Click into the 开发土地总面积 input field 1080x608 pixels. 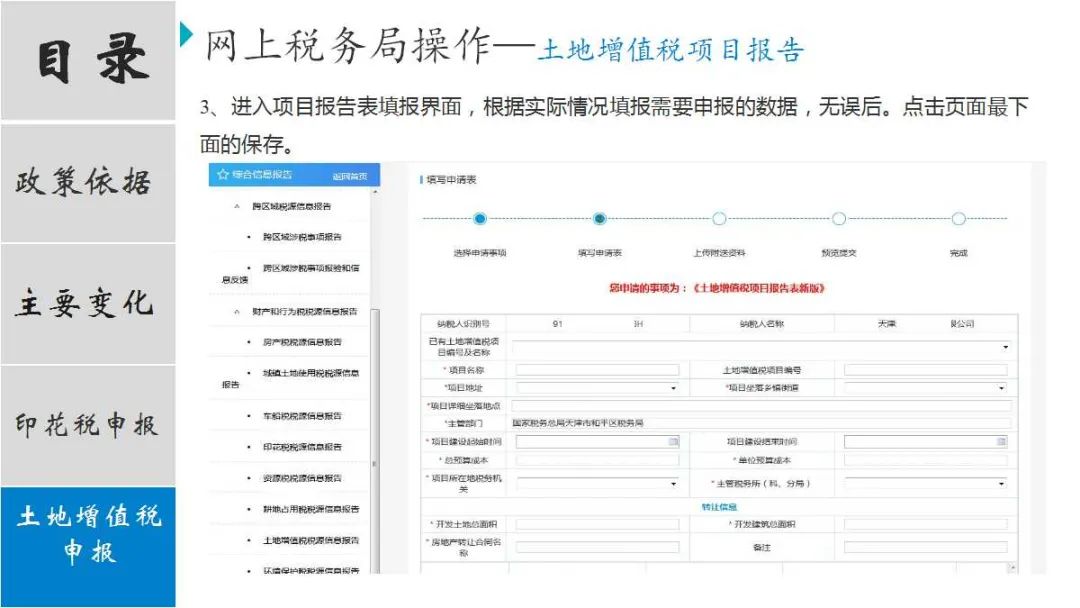[x=598, y=525]
